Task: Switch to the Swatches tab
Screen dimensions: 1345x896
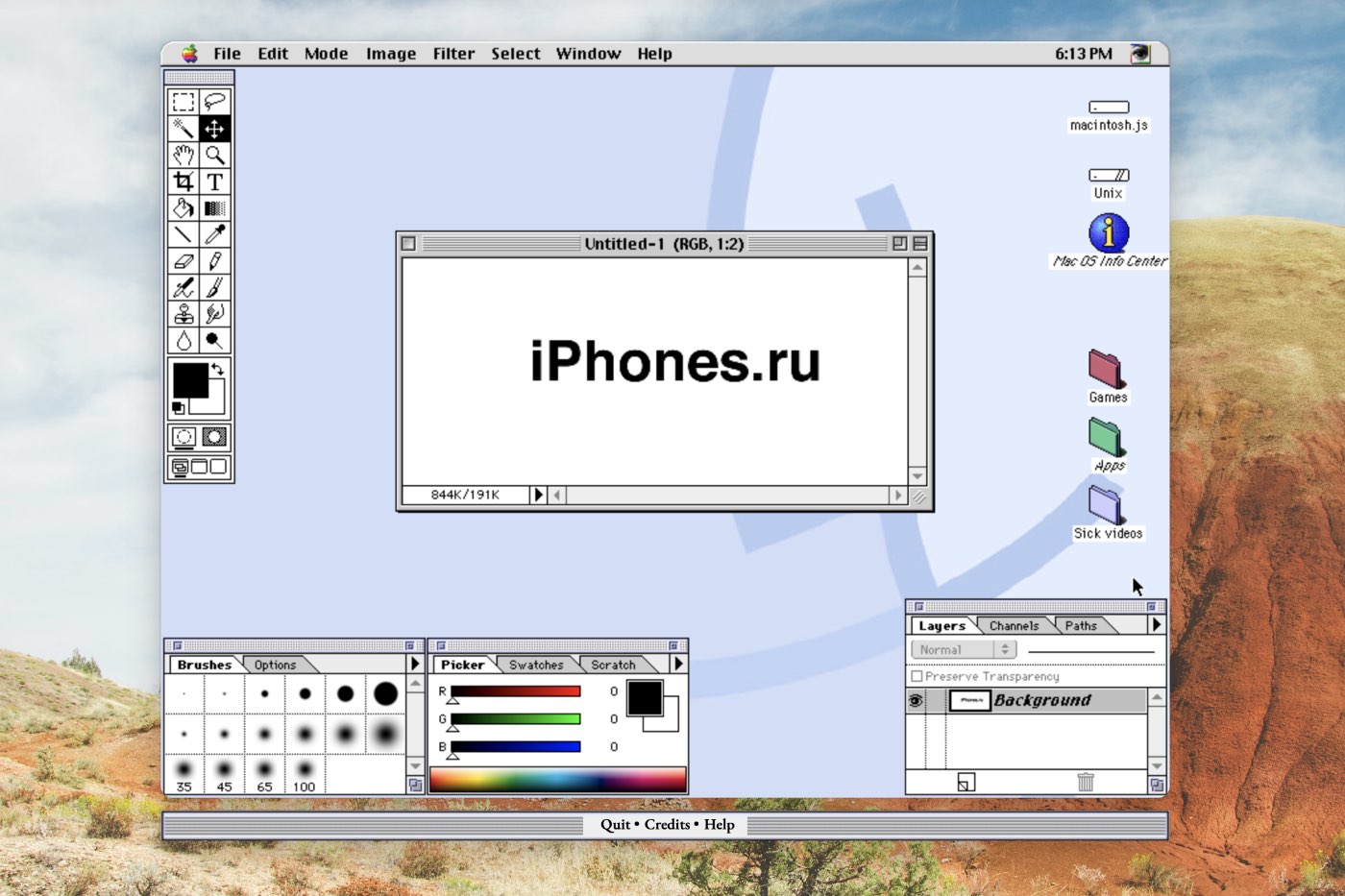Action: (x=536, y=665)
